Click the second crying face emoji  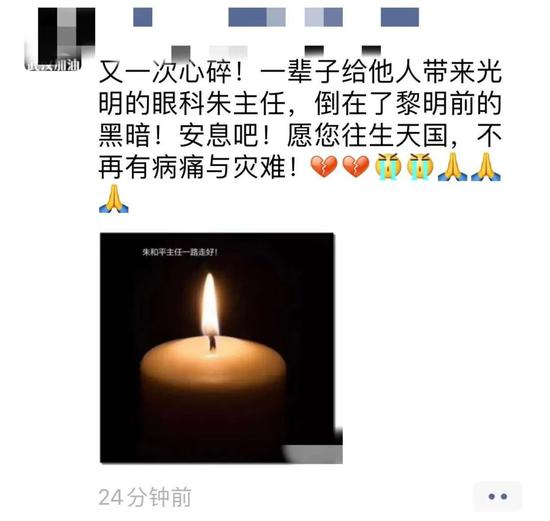point(420,166)
